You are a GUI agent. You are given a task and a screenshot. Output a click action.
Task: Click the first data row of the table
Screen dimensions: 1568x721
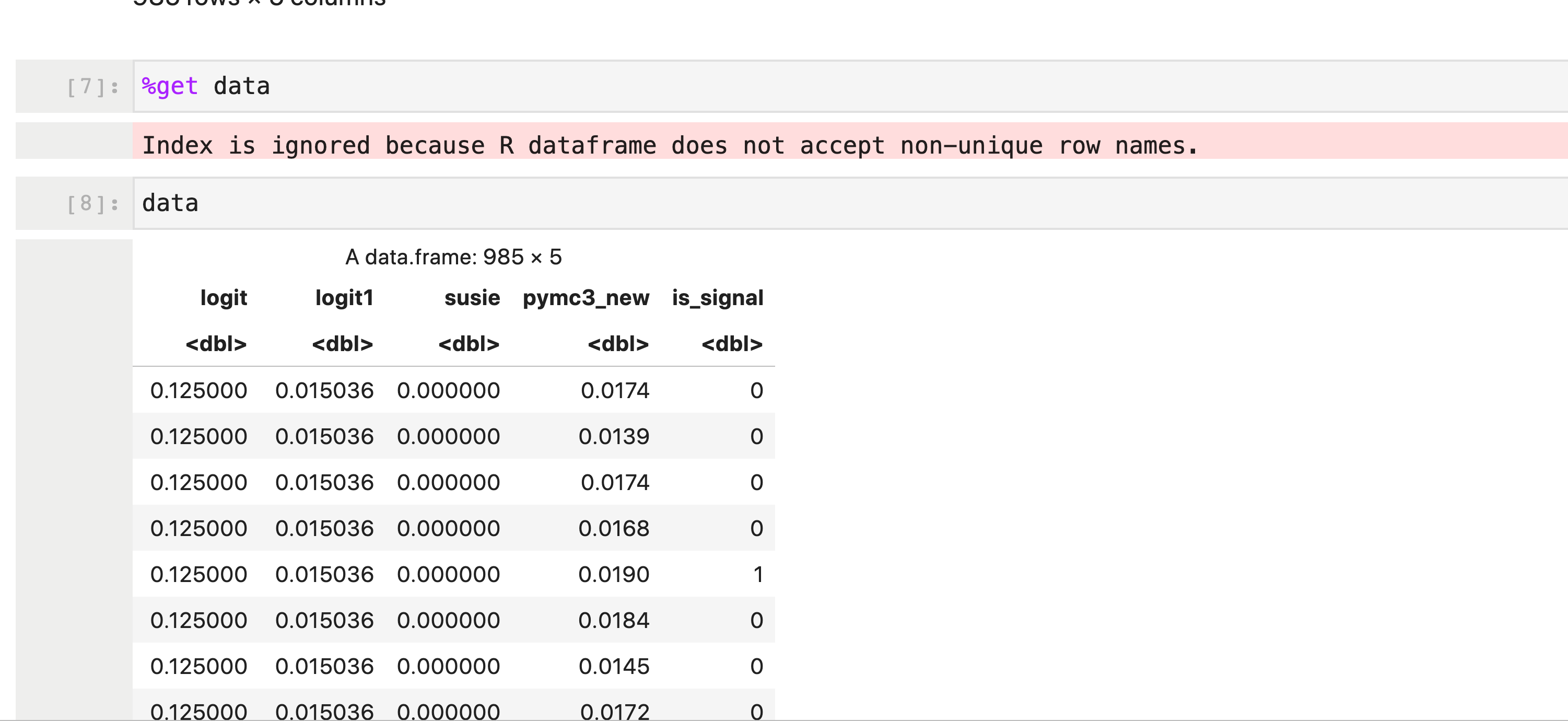pos(453,390)
